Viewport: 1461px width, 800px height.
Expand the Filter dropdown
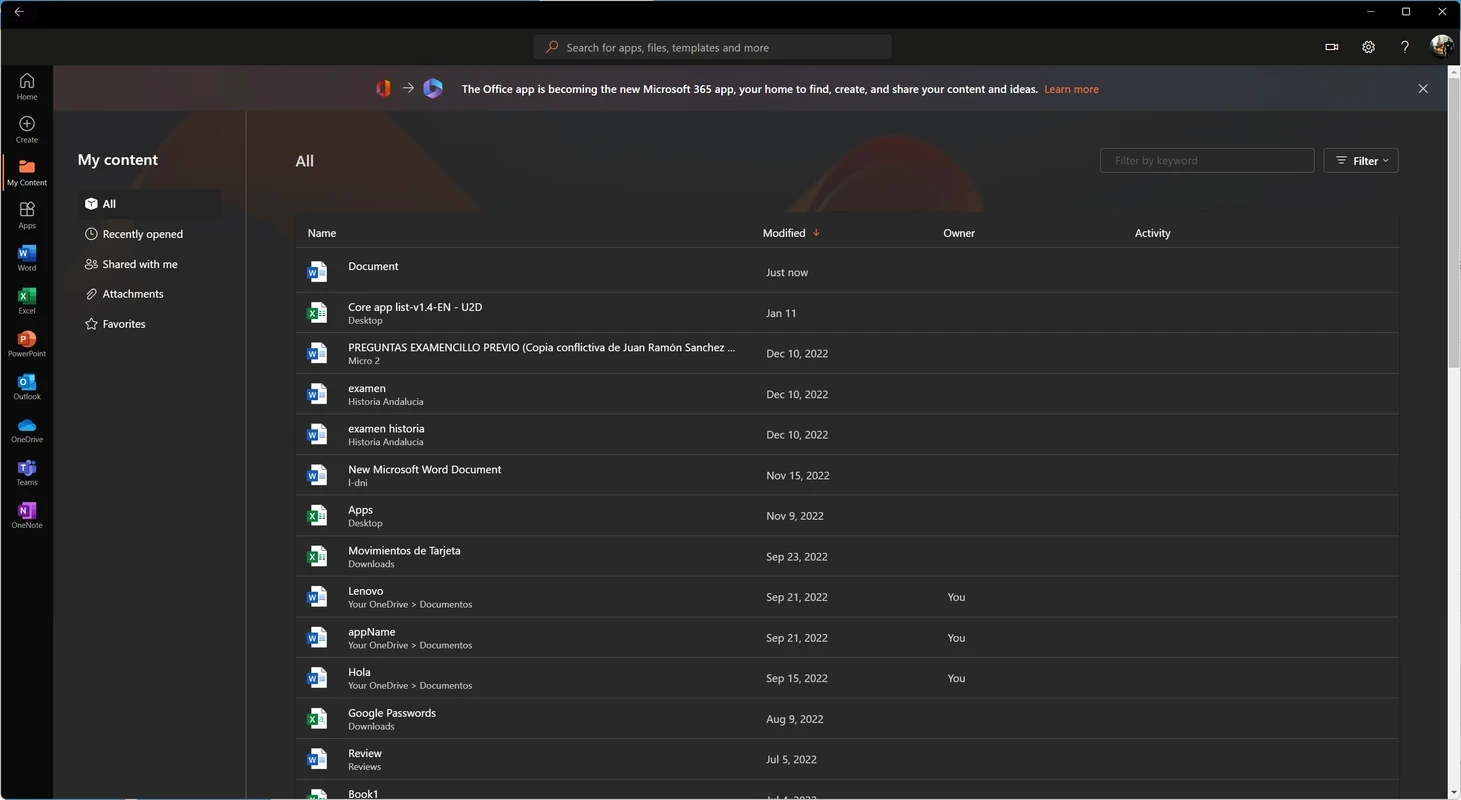coord(1361,161)
